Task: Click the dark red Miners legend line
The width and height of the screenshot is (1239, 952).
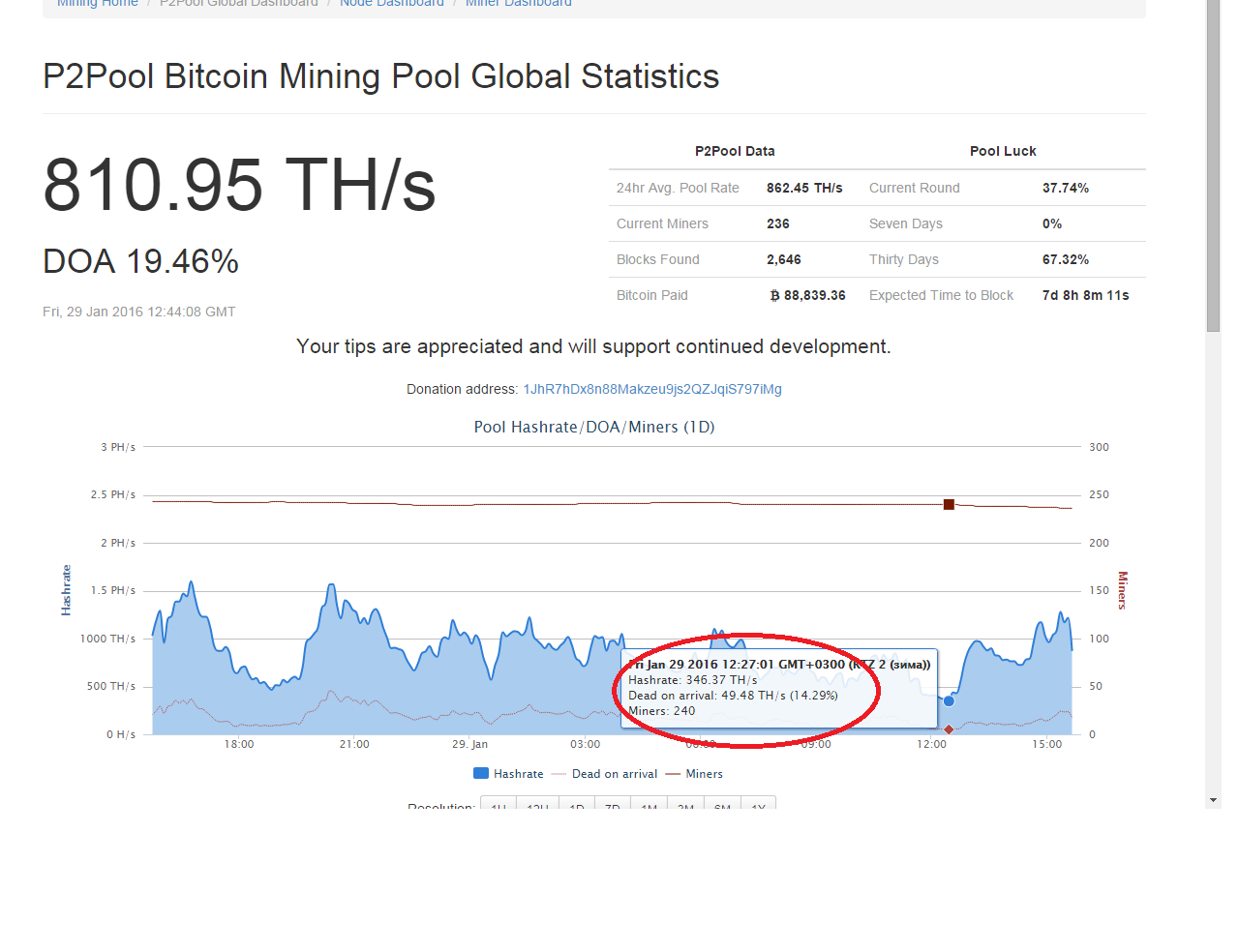Action: [x=673, y=774]
